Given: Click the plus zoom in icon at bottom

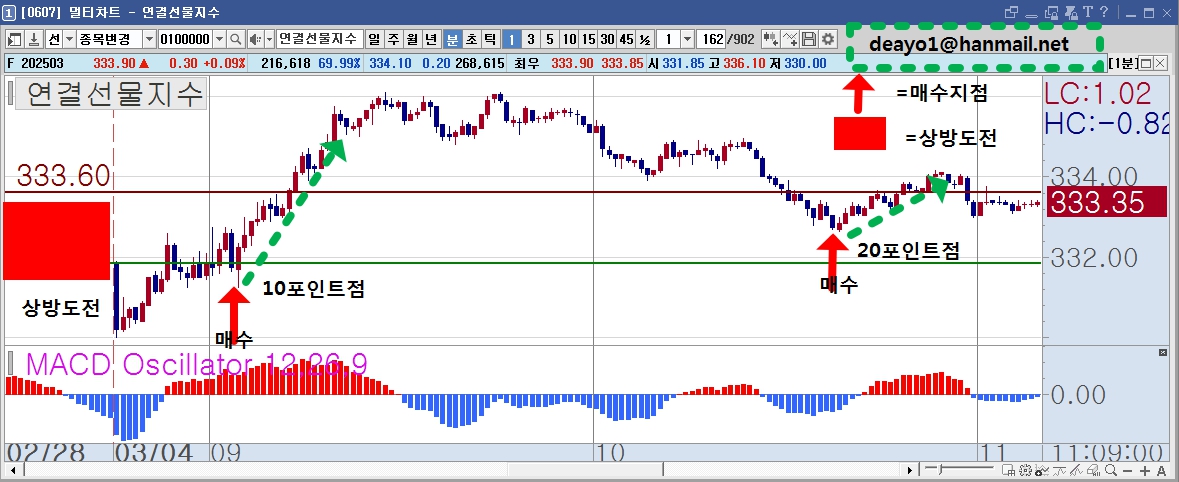Looking at the screenshot, I should pyautogui.click(x=1145, y=471).
